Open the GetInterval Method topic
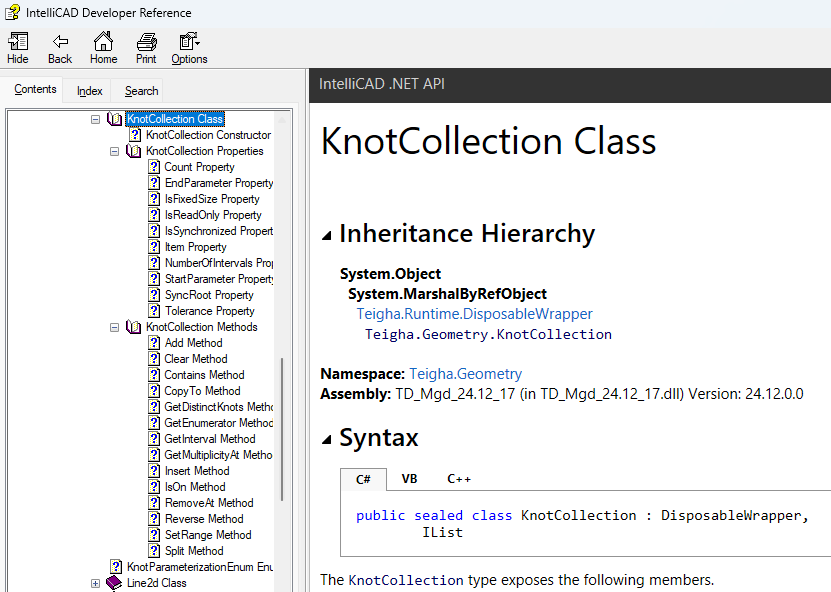 tap(210, 439)
